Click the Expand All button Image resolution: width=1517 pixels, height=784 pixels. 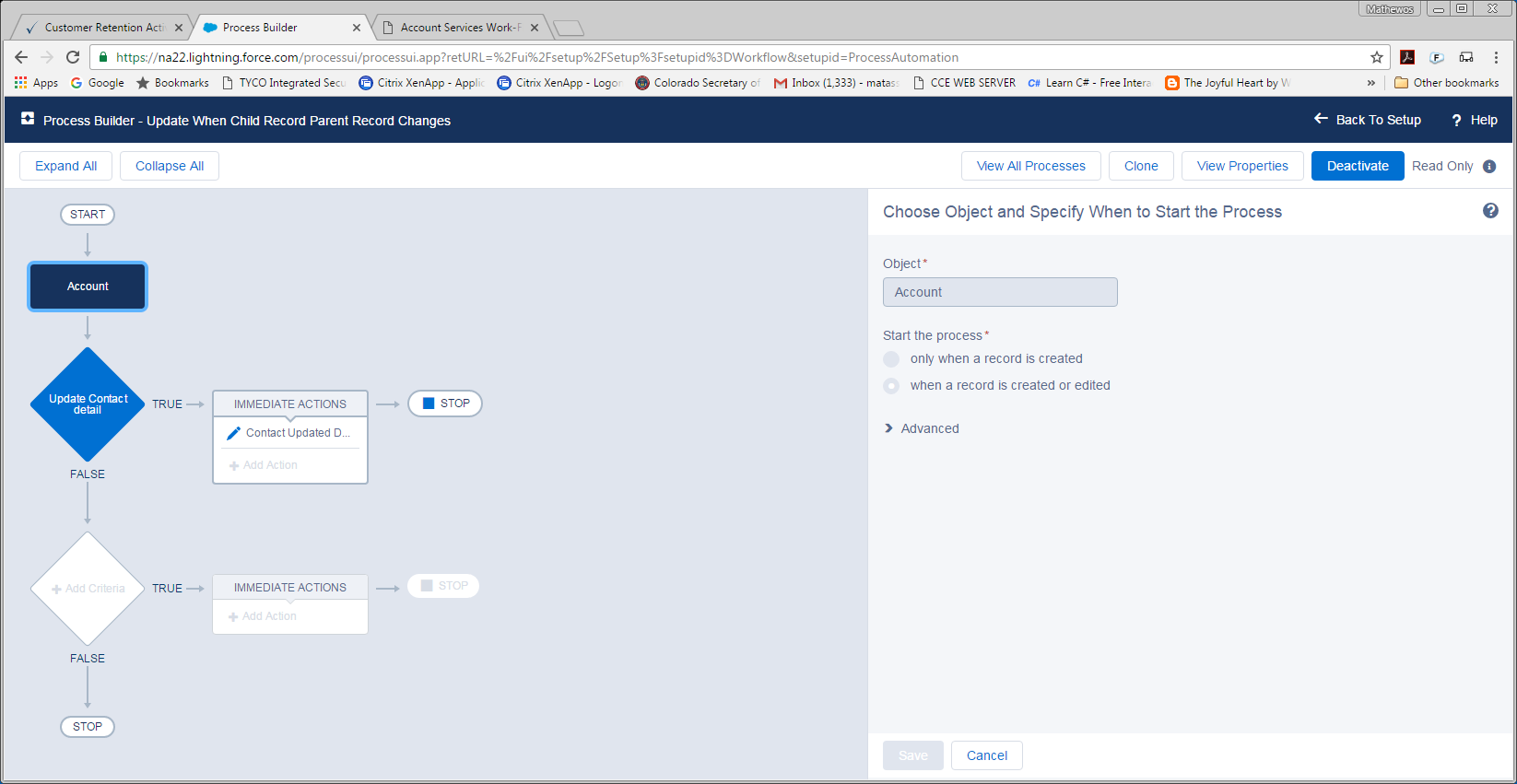tap(65, 166)
